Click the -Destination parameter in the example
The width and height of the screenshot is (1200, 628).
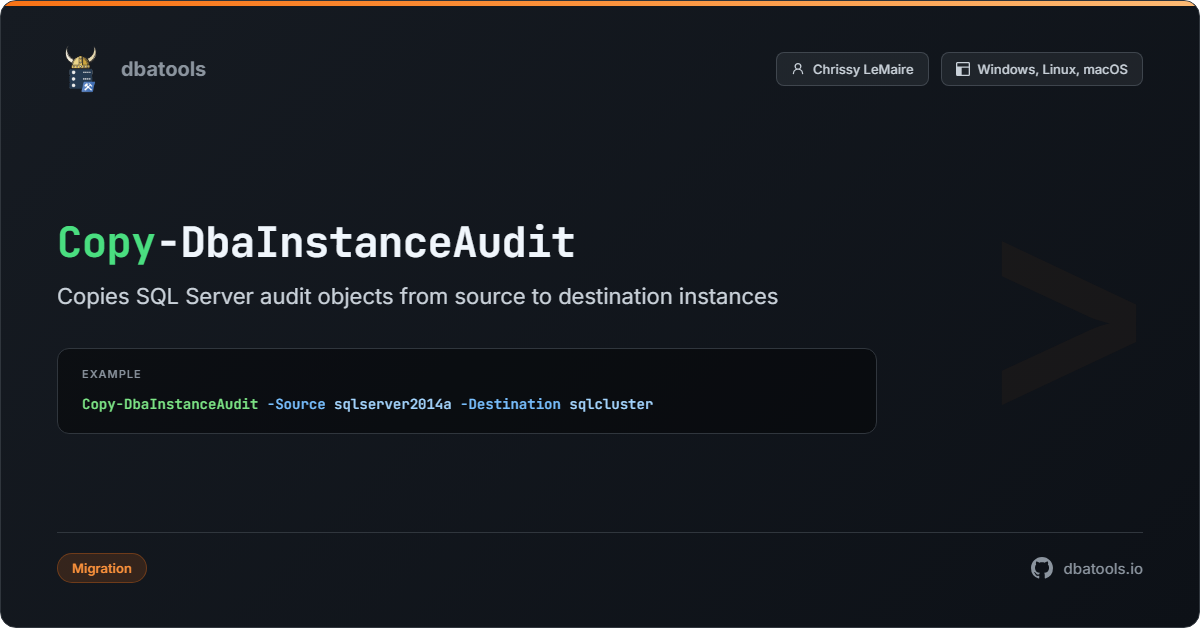(510, 404)
